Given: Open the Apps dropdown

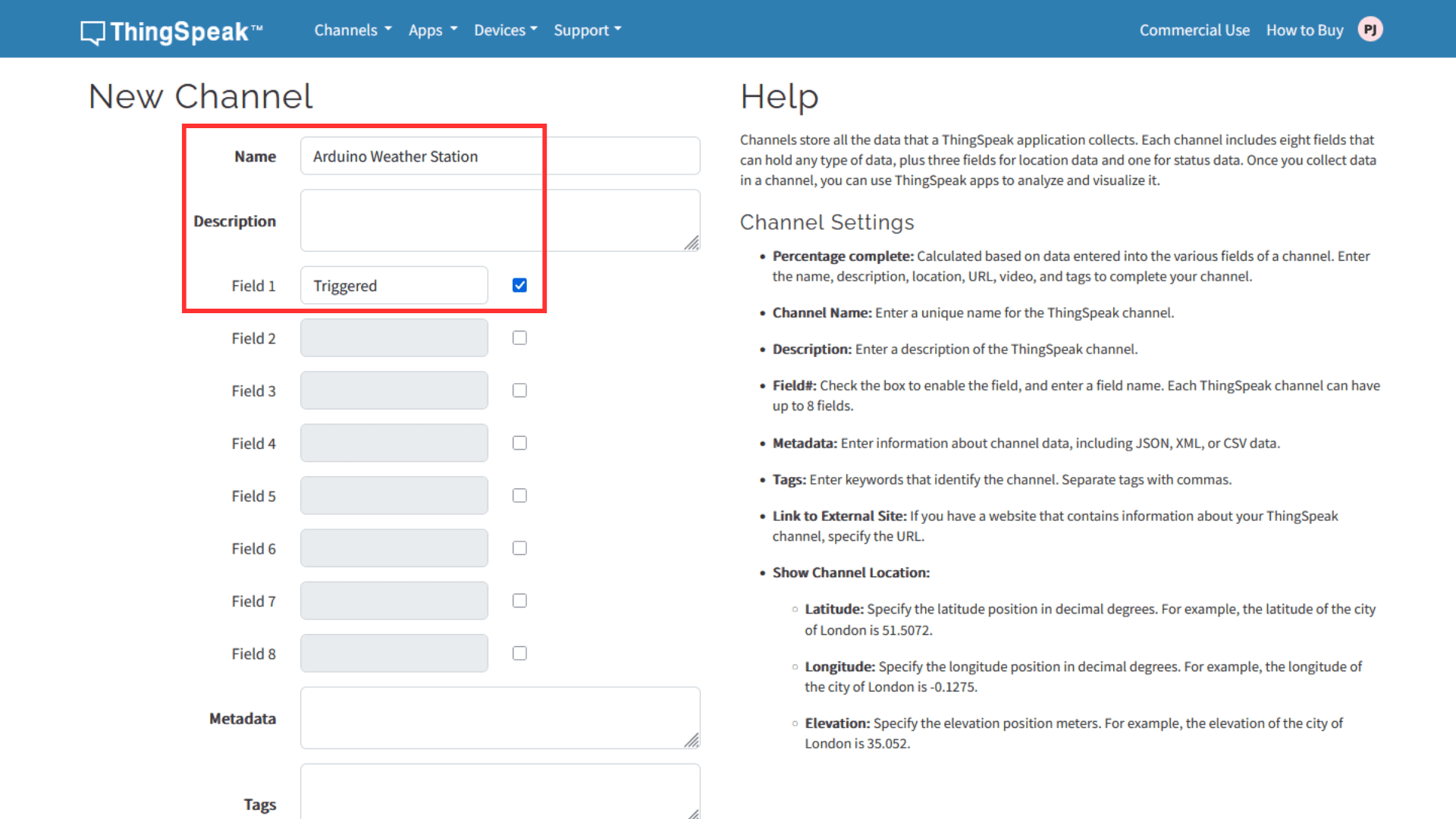Looking at the screenshot, I should pos(433,30).
